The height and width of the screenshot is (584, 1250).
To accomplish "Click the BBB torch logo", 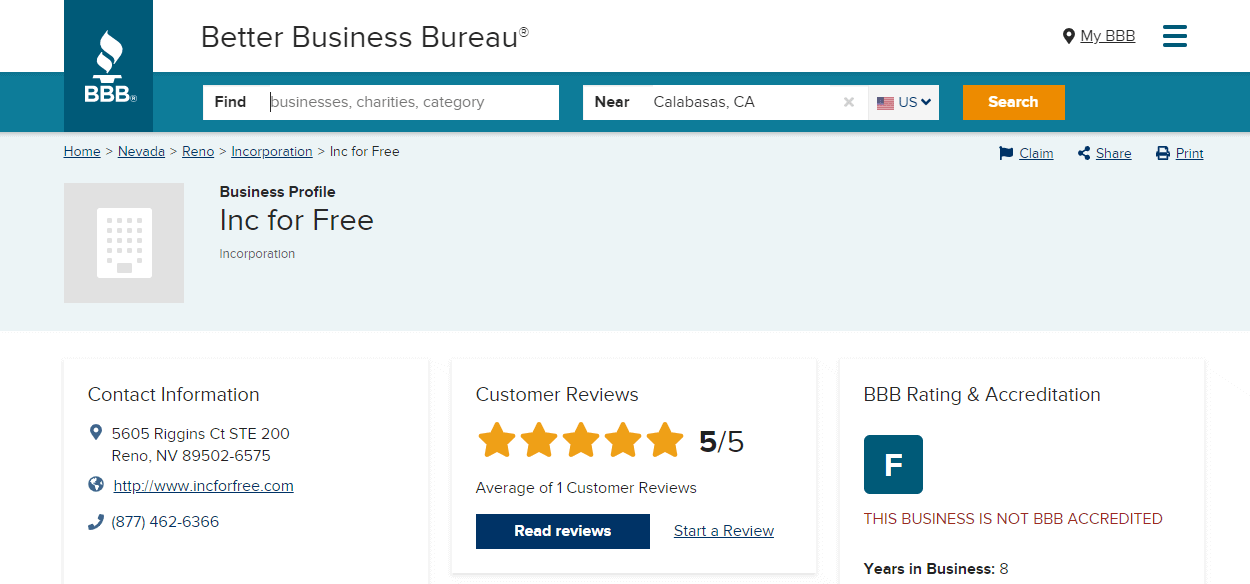I will click(109, 66).
